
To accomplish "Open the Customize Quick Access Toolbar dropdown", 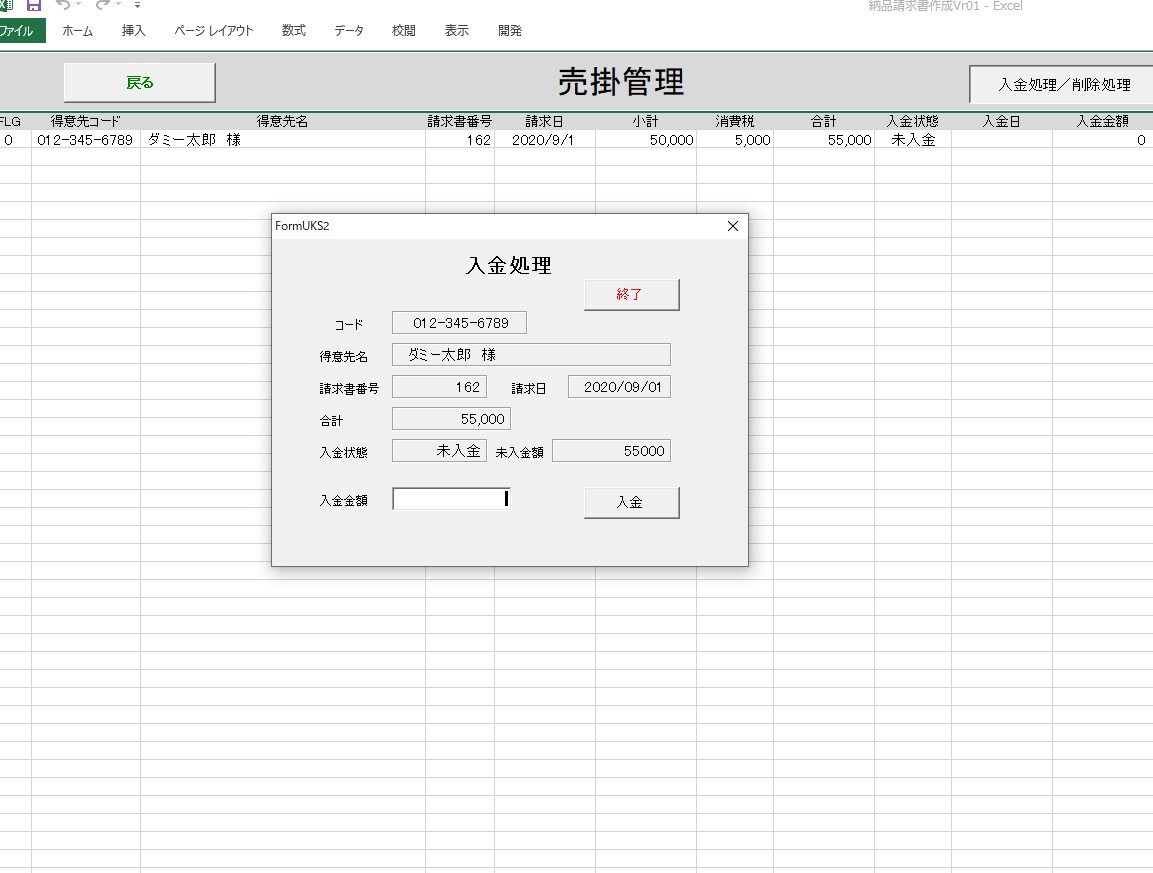I will tap(138, 4).
